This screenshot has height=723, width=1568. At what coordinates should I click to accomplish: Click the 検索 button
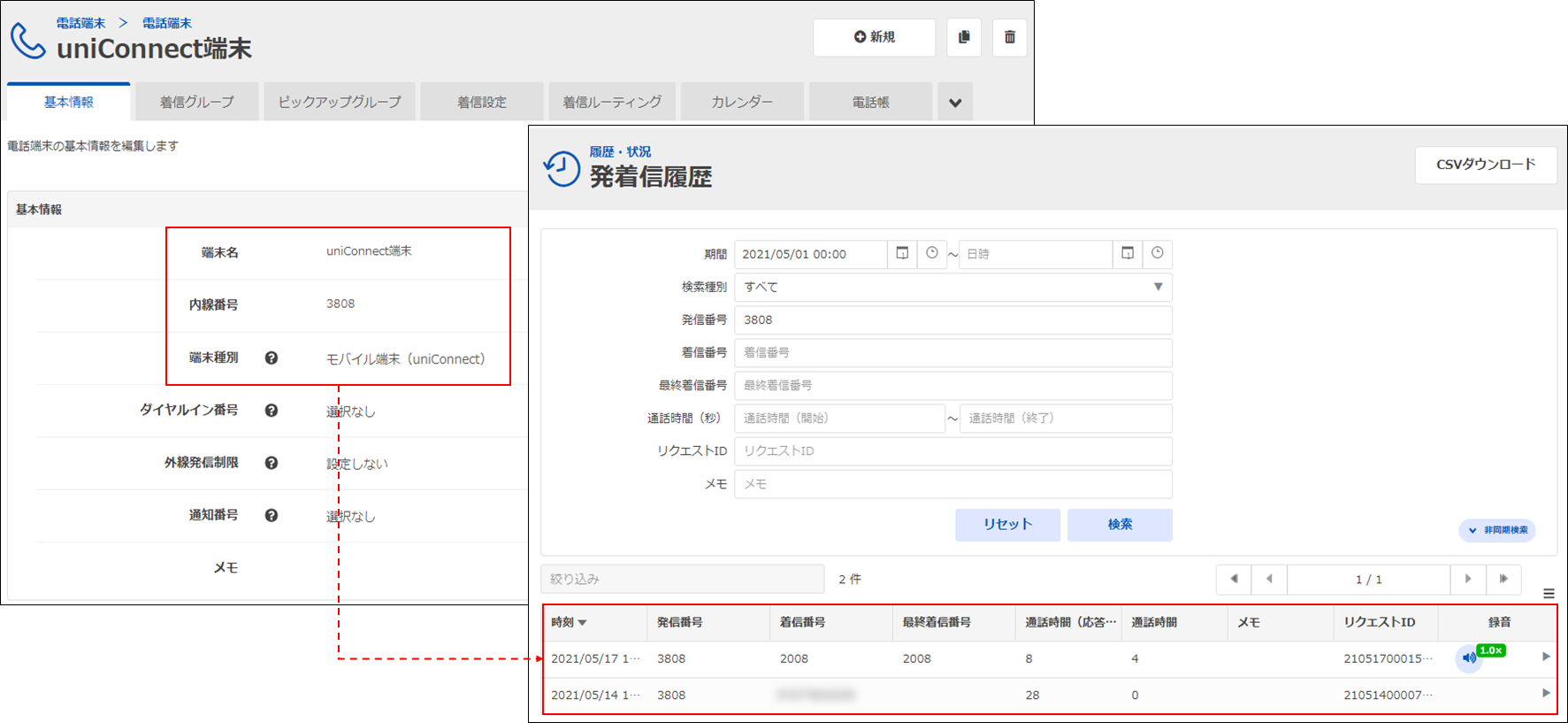click(x=1120, y=525)
